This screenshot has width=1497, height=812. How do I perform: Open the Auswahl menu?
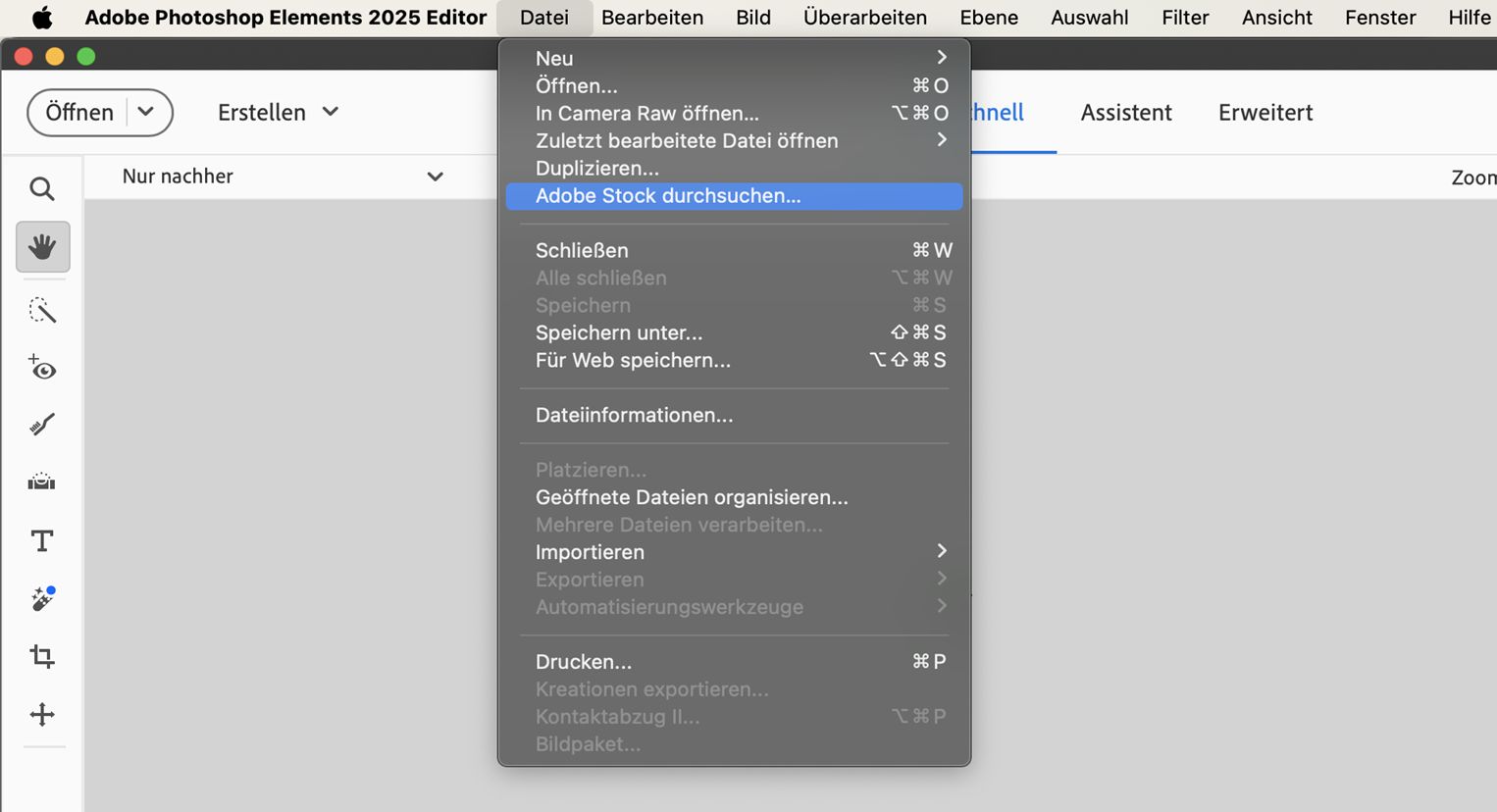(1090, 18)
